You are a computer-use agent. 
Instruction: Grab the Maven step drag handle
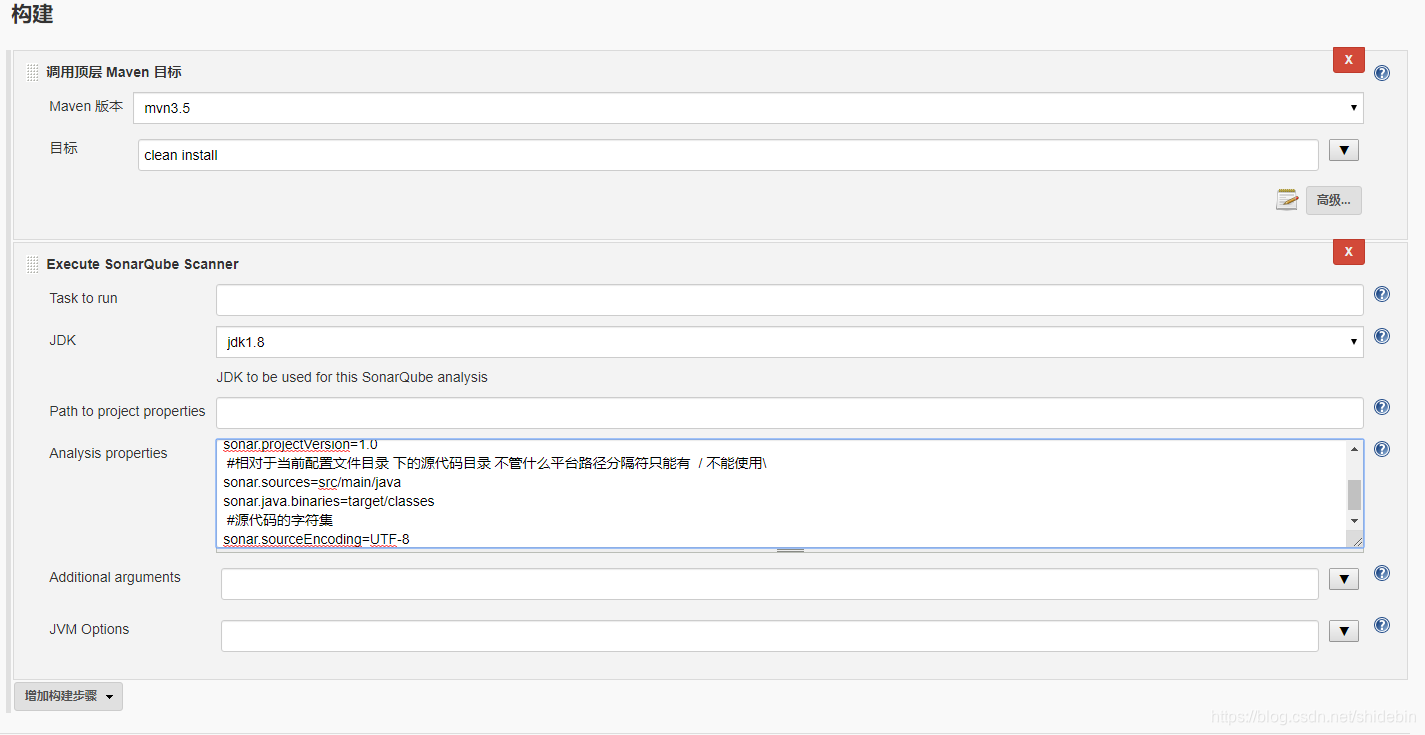tap(33, 72)
